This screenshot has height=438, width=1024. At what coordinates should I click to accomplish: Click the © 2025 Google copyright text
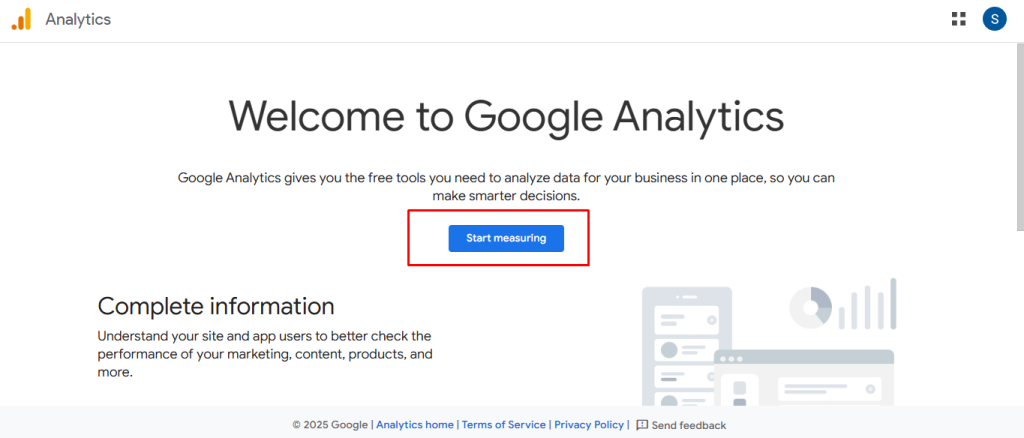(x=330, y=425)
